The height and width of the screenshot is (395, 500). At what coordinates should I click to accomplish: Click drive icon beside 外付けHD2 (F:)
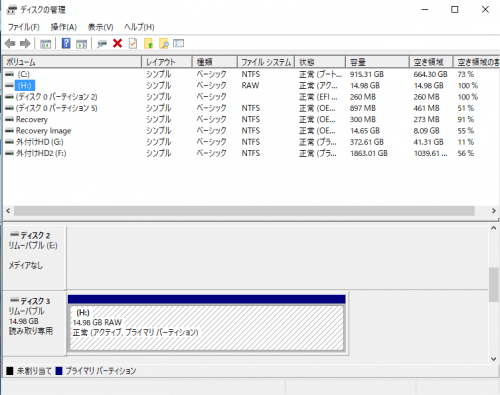[x=9, y=153]
